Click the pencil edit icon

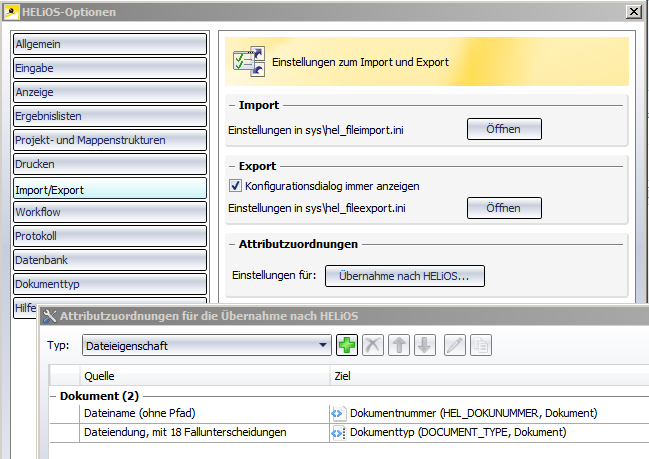(455, 345)
